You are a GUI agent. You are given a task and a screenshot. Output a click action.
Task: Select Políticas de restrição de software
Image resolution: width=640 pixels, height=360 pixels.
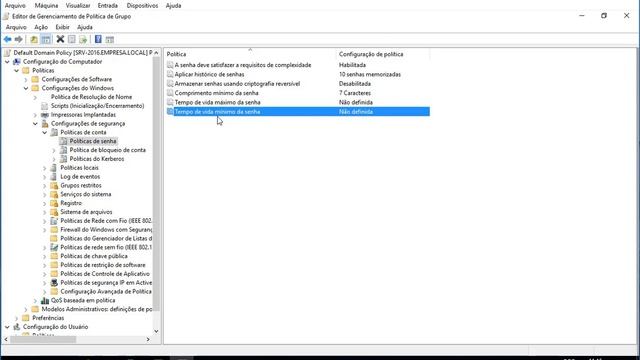(103, 265)
